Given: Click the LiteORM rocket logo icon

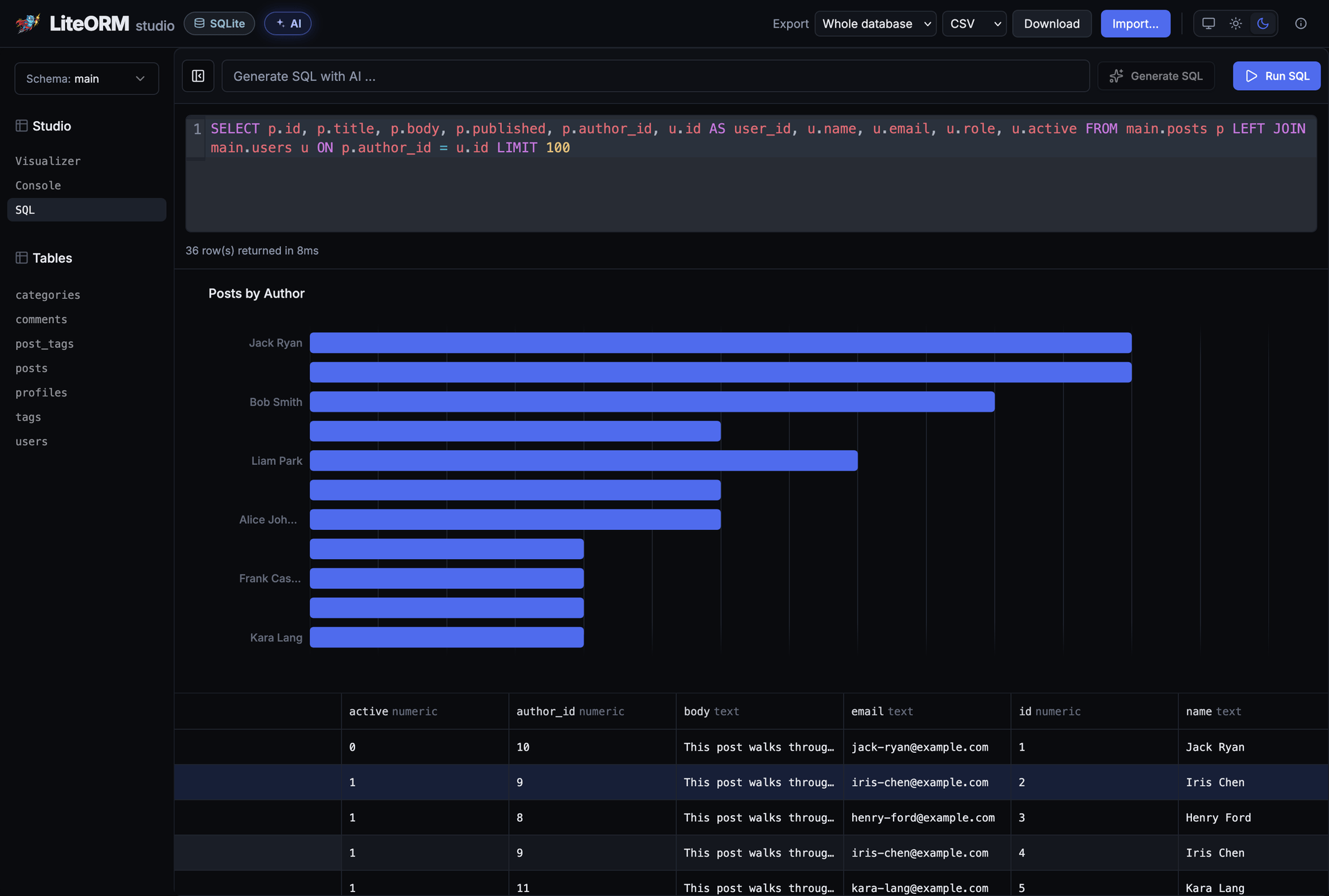Looking at the screenshot, I should coord(28,24).
